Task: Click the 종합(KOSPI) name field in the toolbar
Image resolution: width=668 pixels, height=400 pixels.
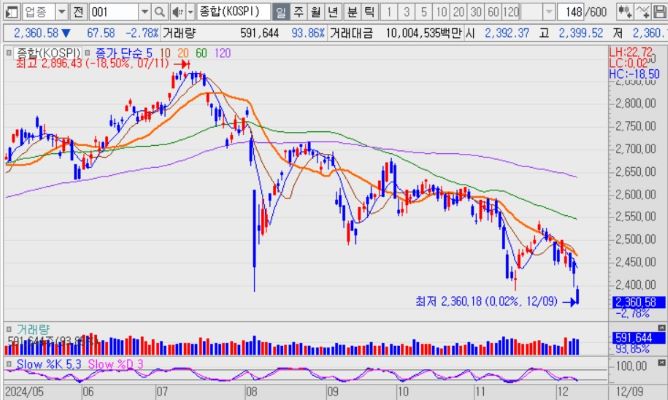Action: (x=233, y=12)
